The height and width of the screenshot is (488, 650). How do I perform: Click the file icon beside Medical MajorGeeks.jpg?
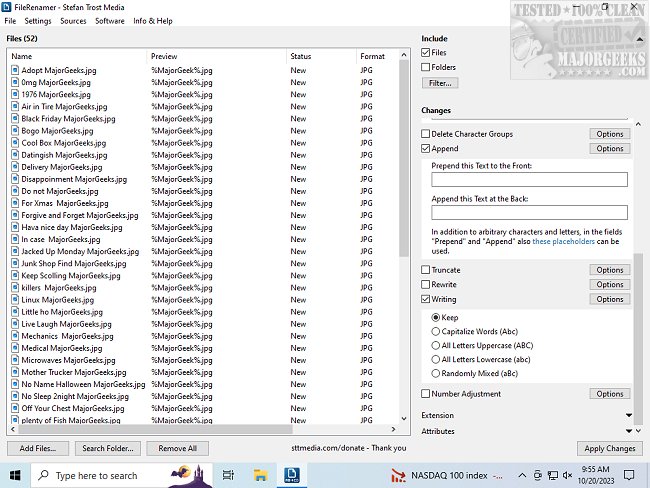pos(15,348)
